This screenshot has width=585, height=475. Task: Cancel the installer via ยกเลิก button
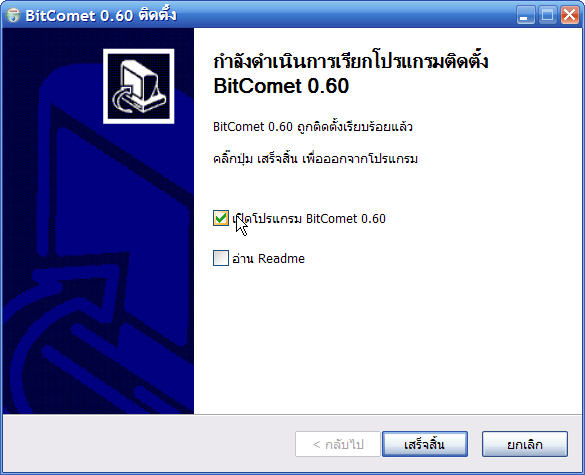coord(525,444)
